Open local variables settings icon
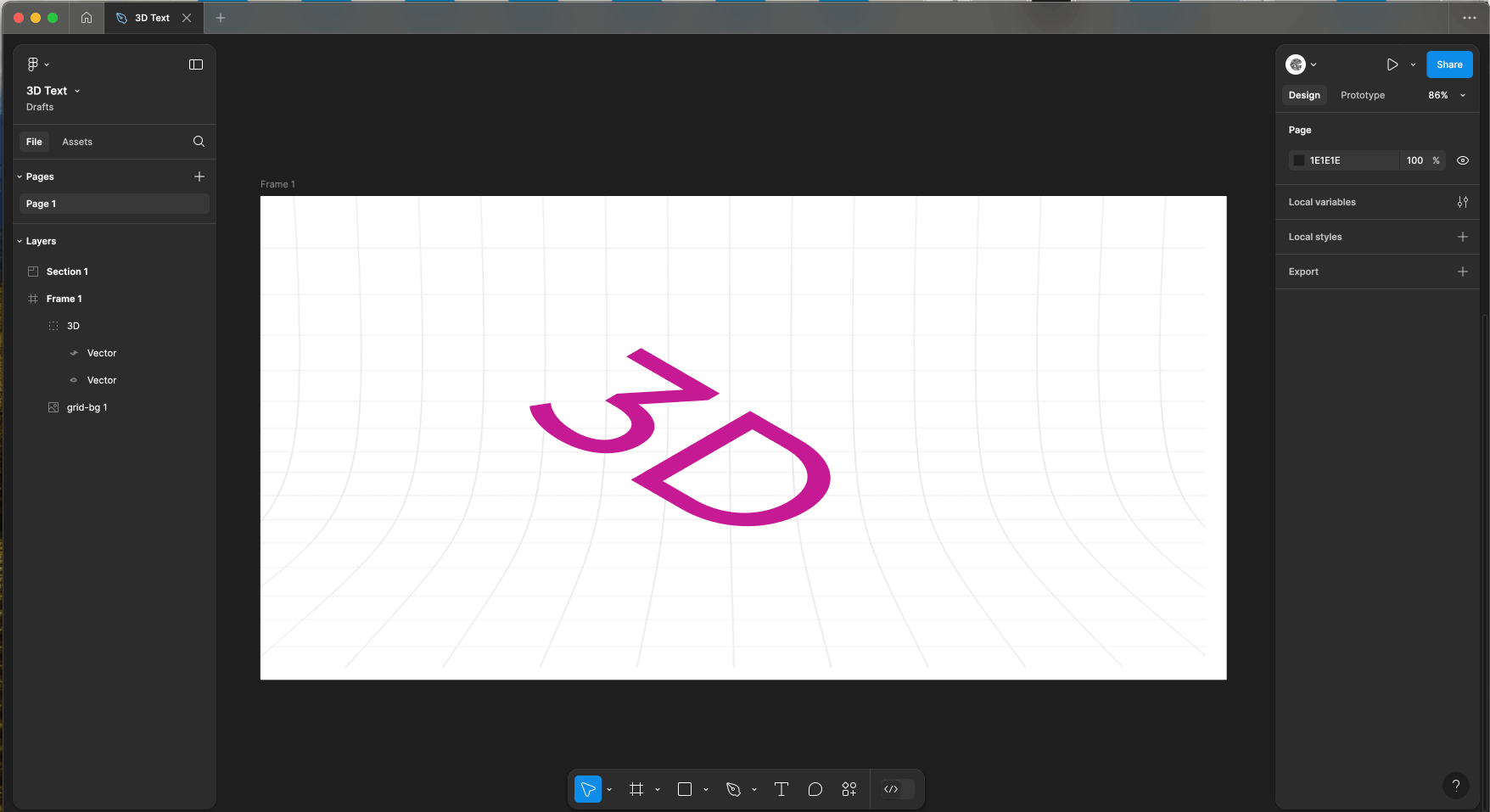The height and width of the screenshot is (812, 1490). 1463,202
